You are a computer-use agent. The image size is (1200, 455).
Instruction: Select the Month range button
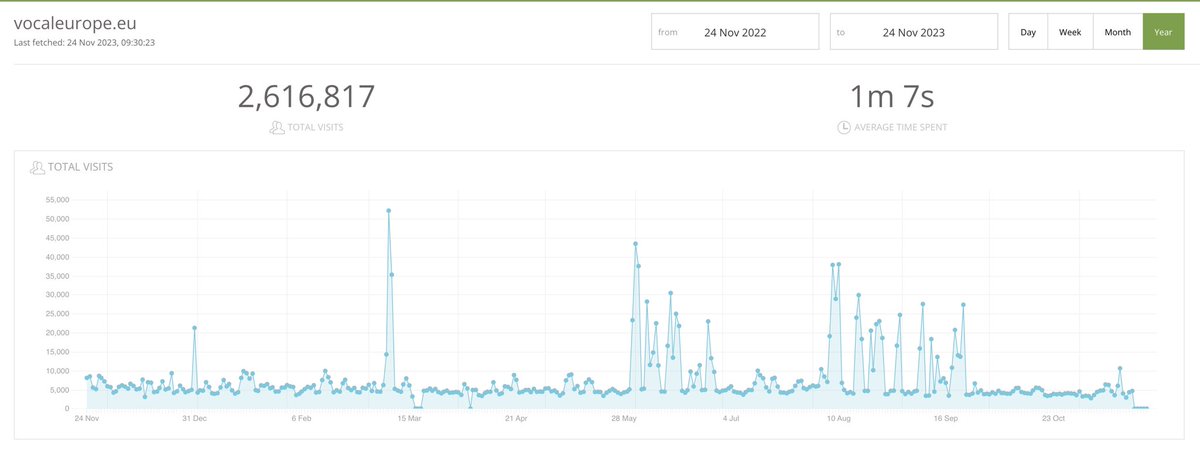pyautogui.click(x=1118, y=32)
